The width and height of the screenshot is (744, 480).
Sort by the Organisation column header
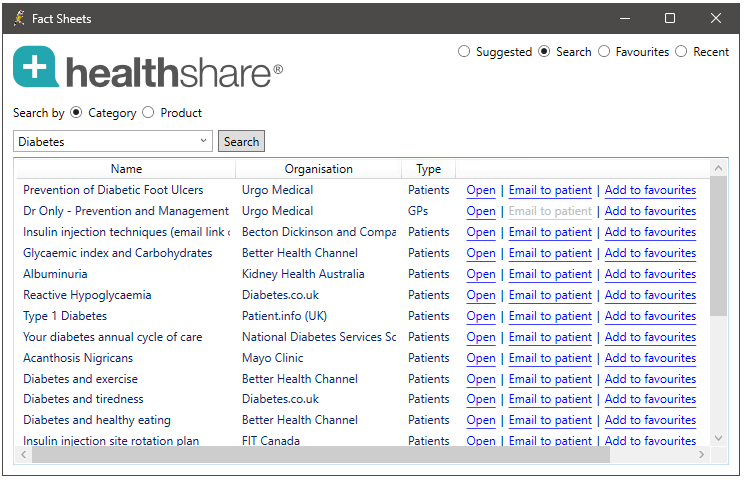pyautogui.click(x=318, y=169)
